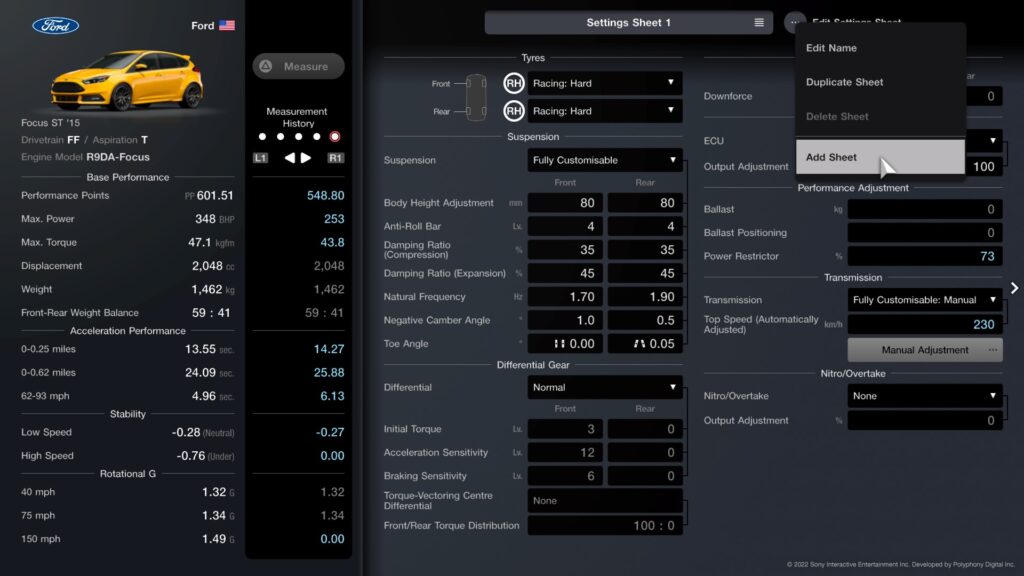The image size is (1024, 576).
Task: Select the second measurement history dot
Action: [x=280, y=136]
